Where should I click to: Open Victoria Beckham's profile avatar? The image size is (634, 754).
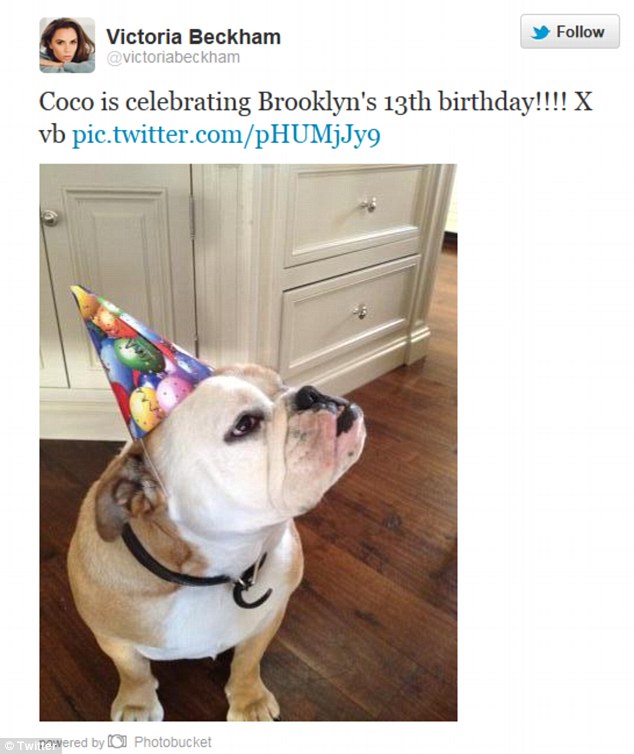[67, 45]
